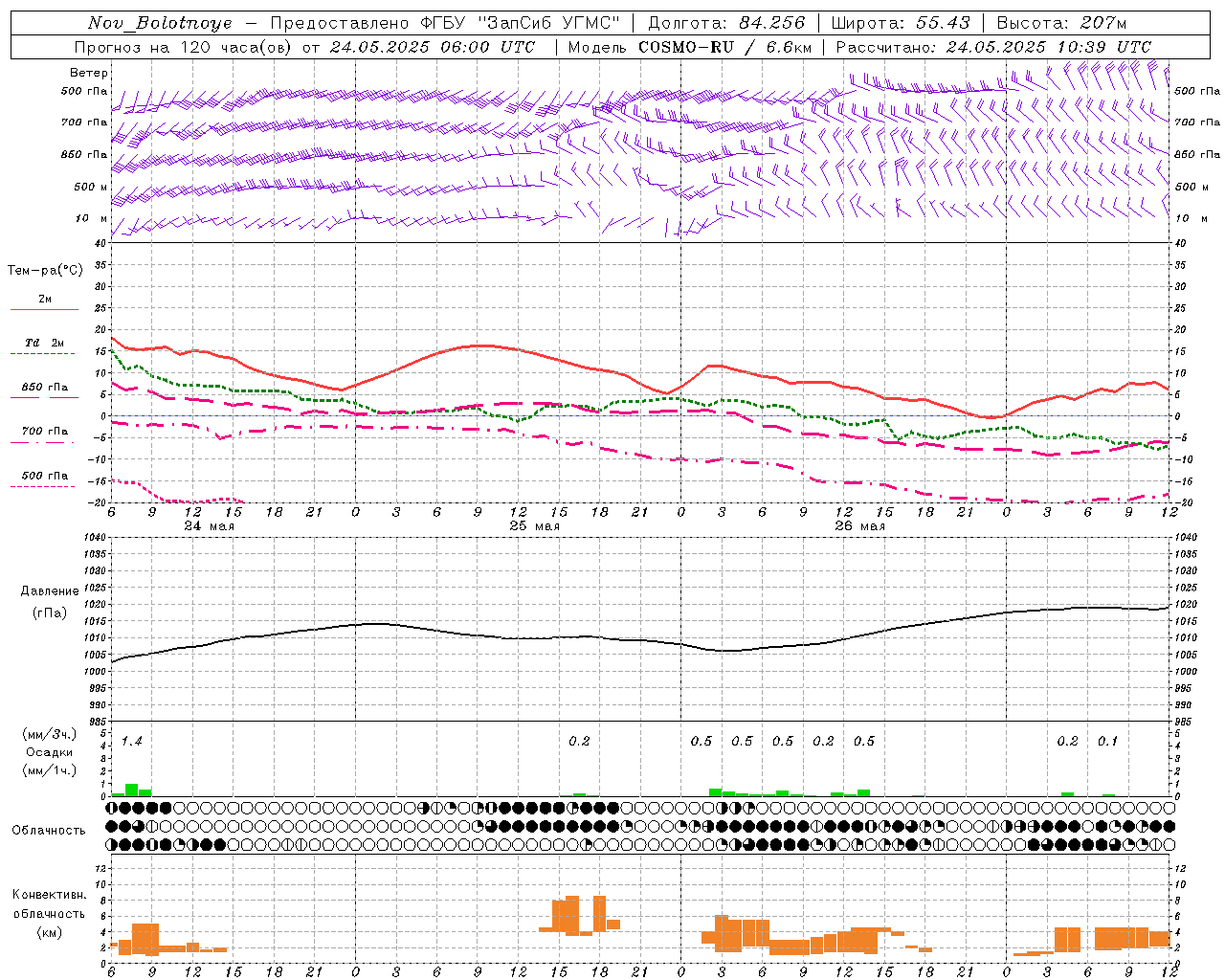Click the provider text 'ЗапСиб УГМС'
The height and width of the screenshot is (980, 1225).
[549, 23]
